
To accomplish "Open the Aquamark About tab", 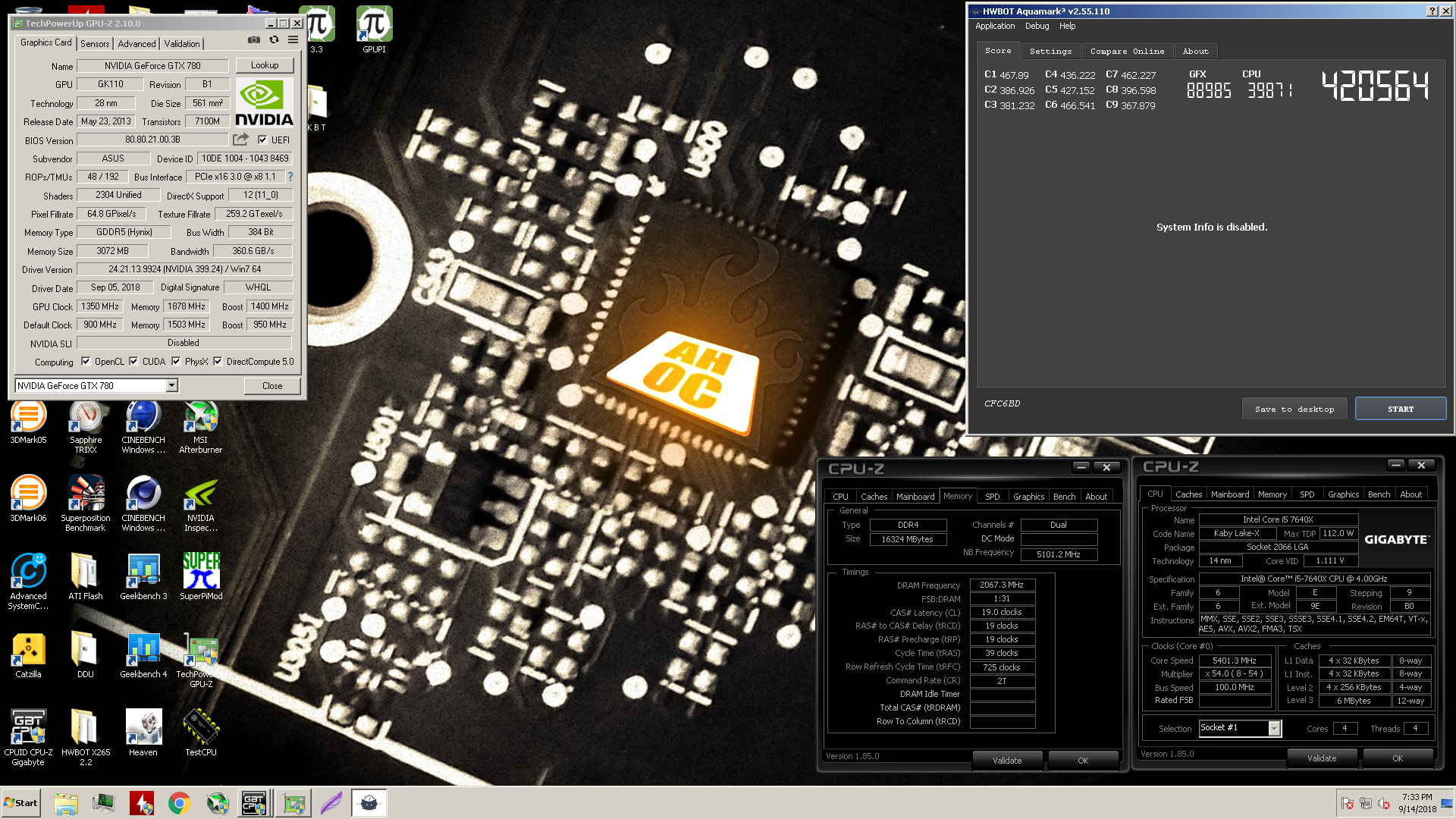I will coord(1196,51).
